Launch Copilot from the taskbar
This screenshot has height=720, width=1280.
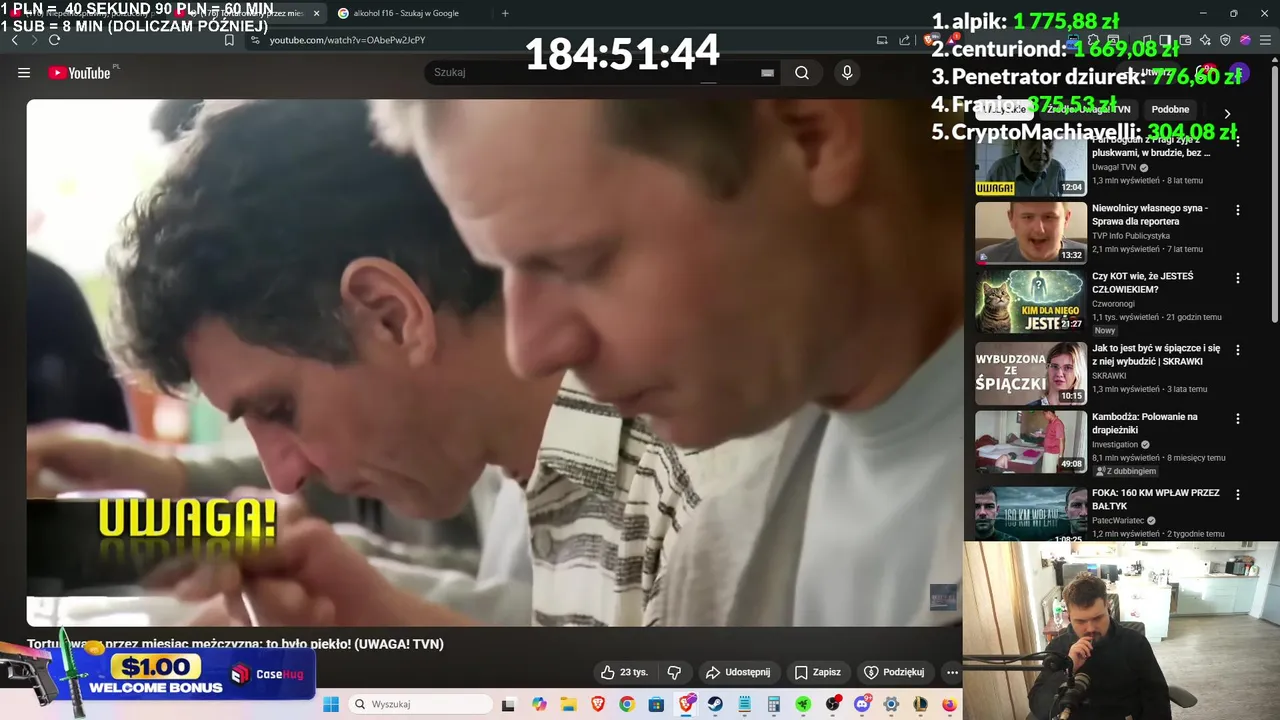tap(539, 704)
